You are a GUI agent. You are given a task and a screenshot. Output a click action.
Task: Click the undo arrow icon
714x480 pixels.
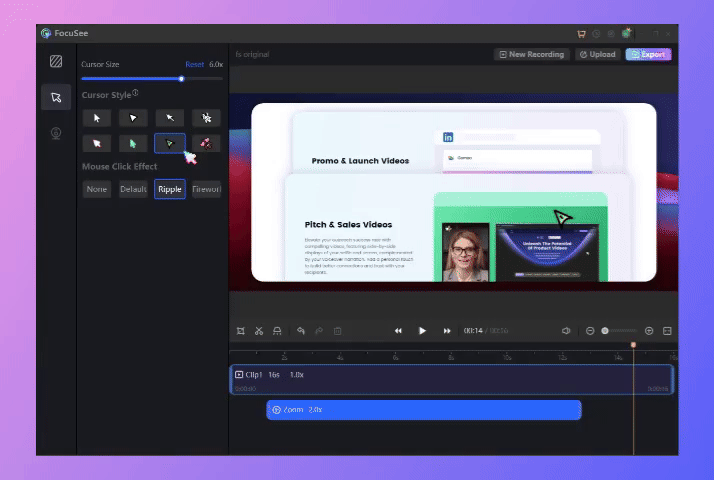(x=301, y=330)
